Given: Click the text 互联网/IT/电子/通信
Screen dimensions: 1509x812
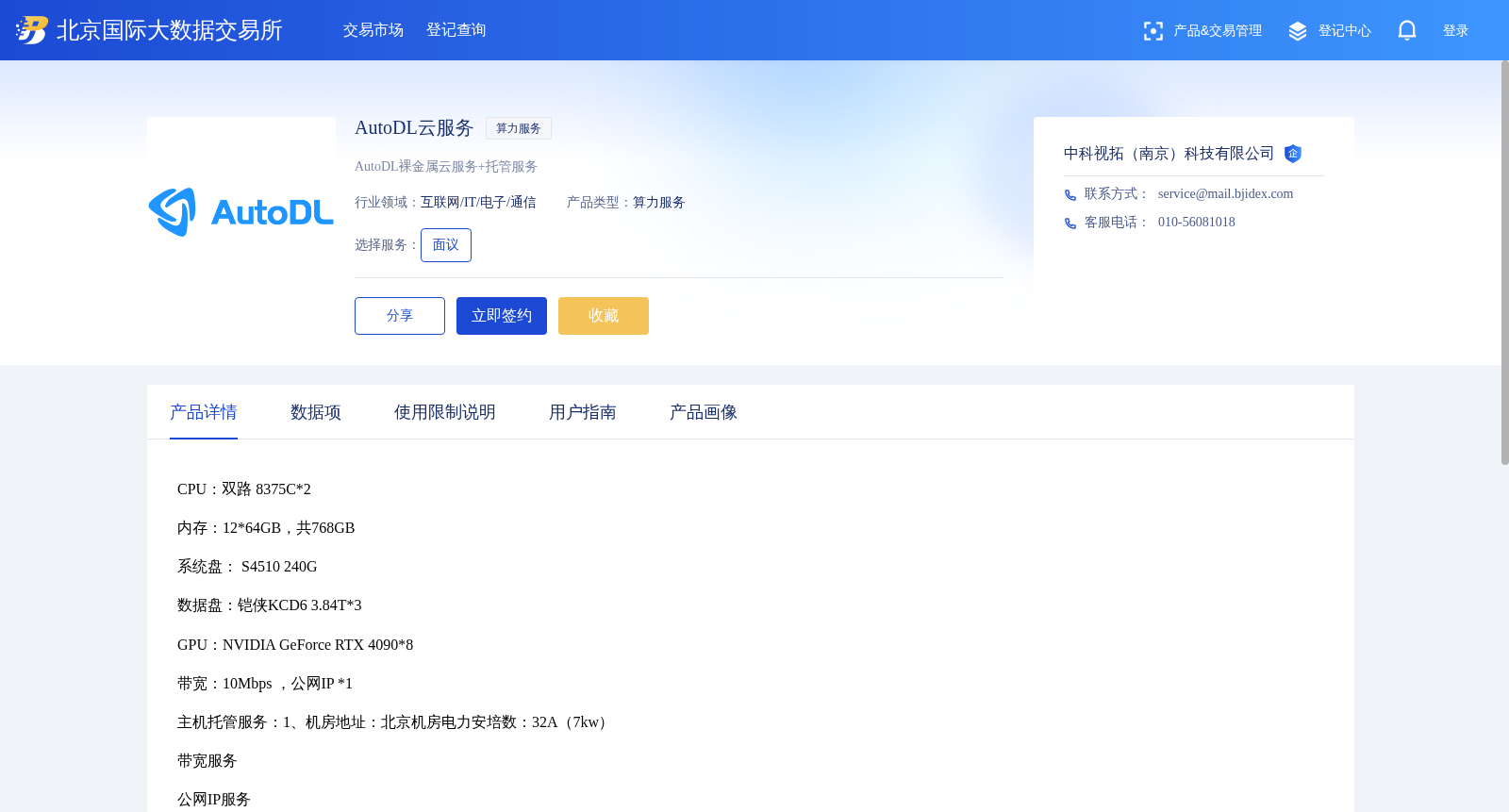Looking at the screenshot, I should pyautogui.click(x=478, y=203).
